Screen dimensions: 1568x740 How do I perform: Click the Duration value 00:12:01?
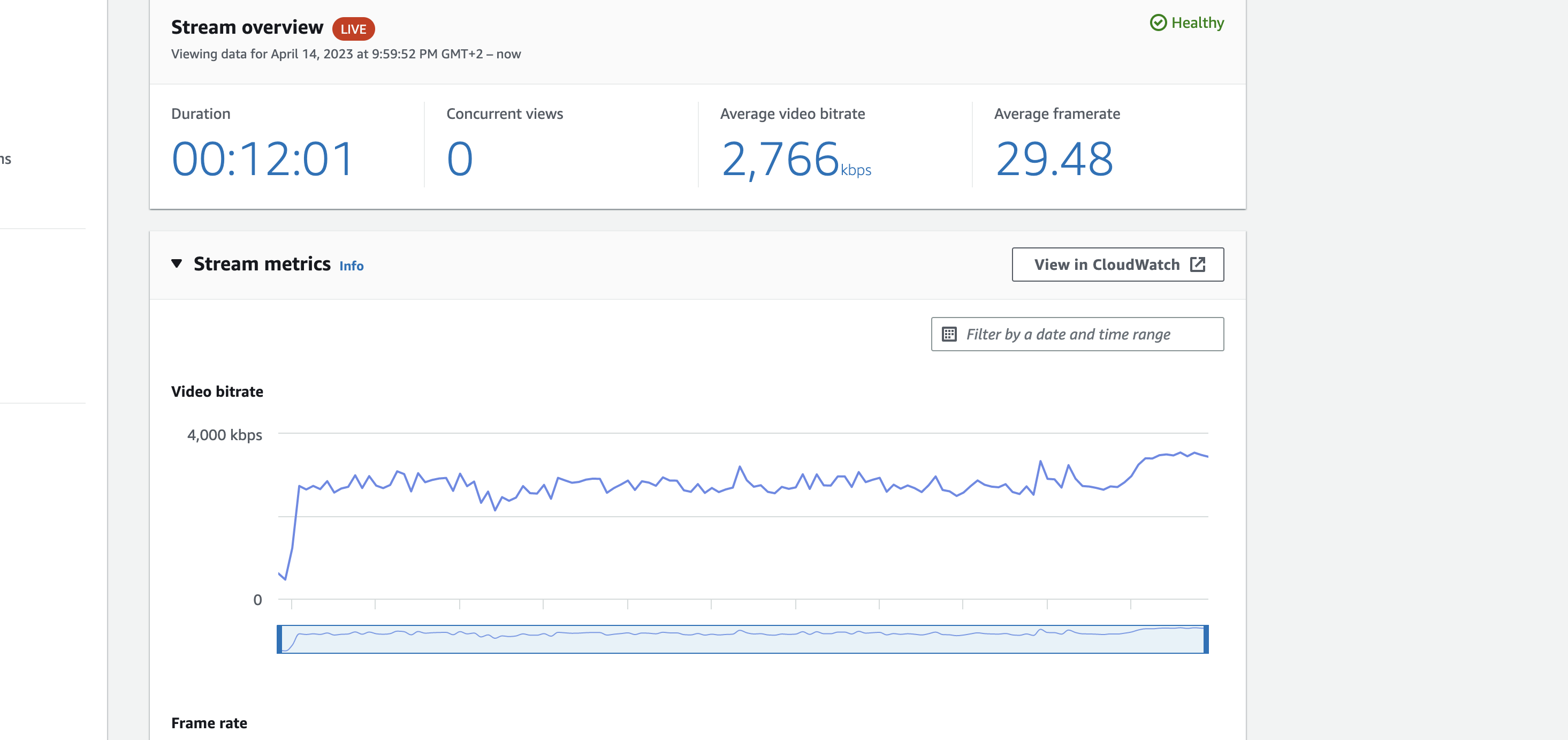click(262, 159)
